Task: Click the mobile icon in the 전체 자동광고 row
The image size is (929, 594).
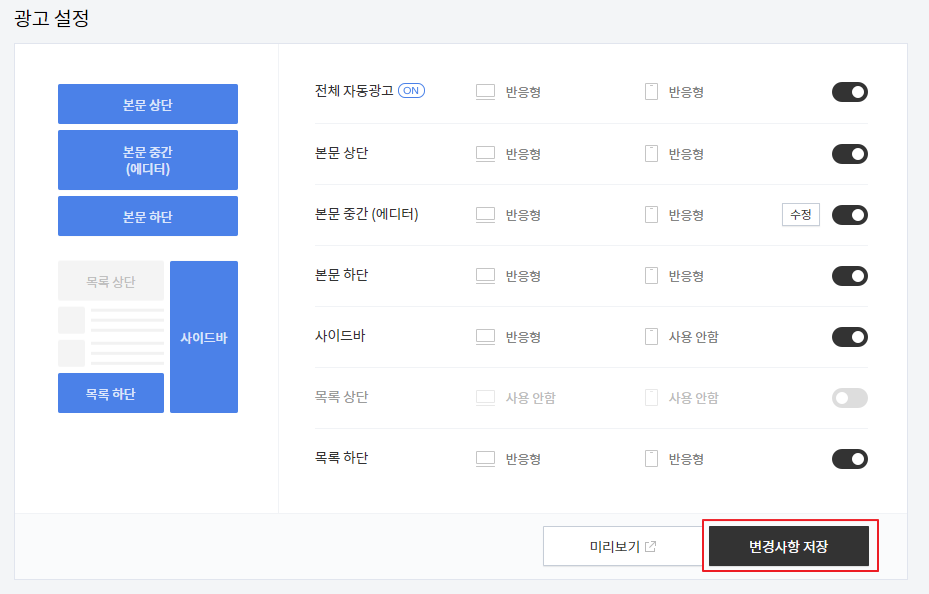Action: (x=649, y=90)
